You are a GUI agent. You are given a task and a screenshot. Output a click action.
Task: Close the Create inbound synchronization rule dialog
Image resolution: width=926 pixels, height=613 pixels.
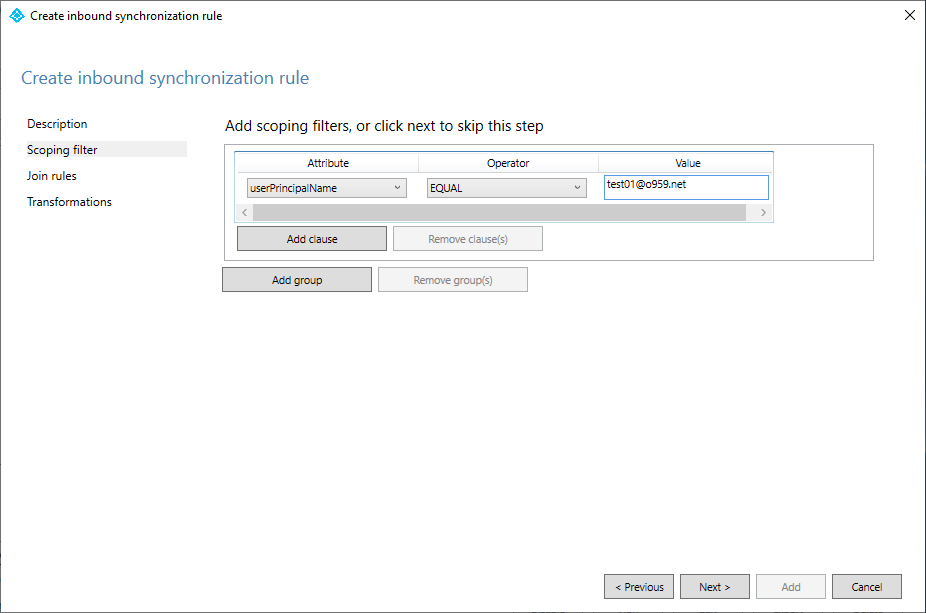point(909,15)
